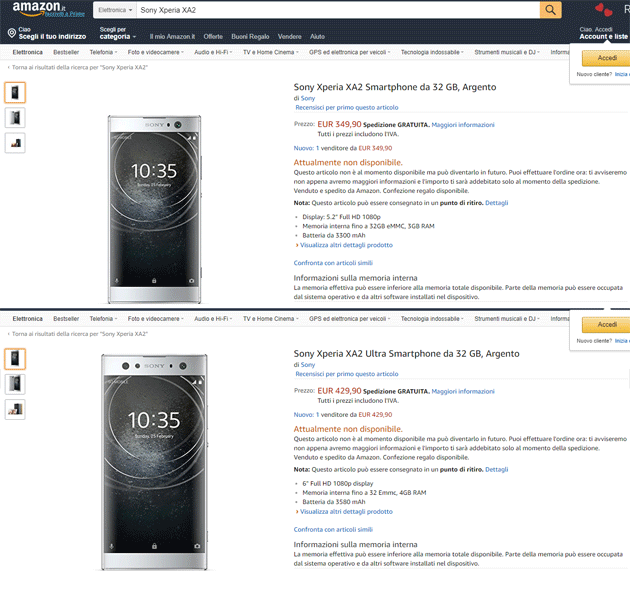Viewport: 630px width, 615px height.
Task: Open the Telefonia navigation dropdown
Action: coord(103,52)
